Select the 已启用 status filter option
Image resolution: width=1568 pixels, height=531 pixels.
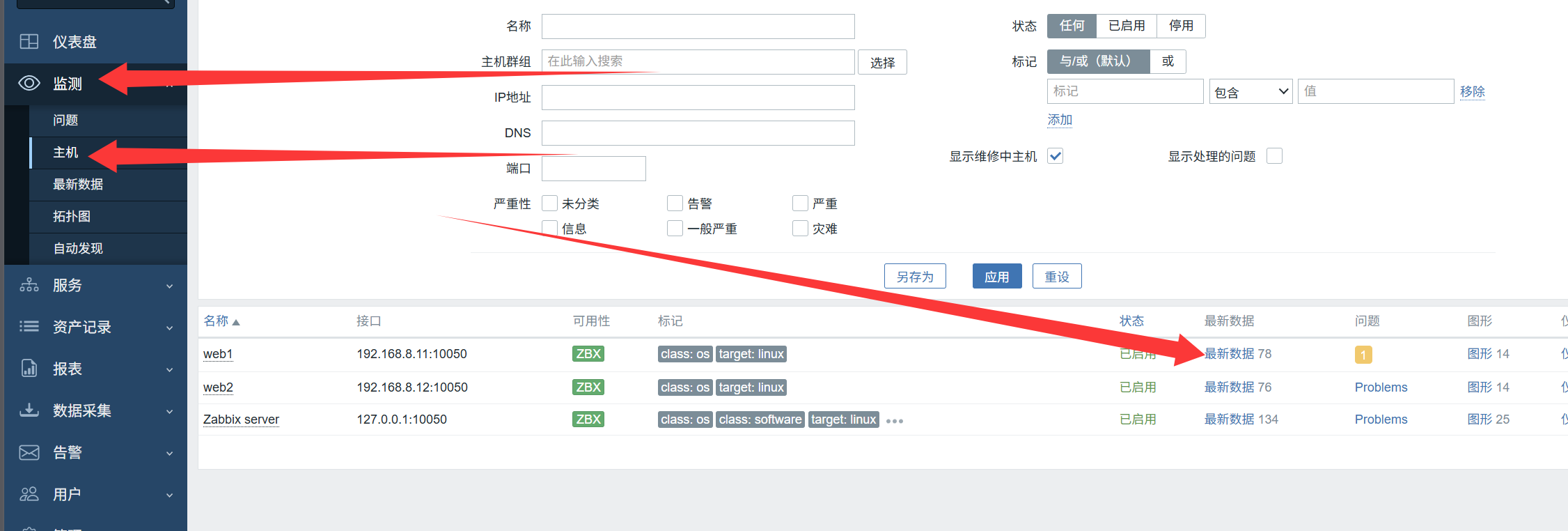pyautogui.click(x=1127, y=26)
